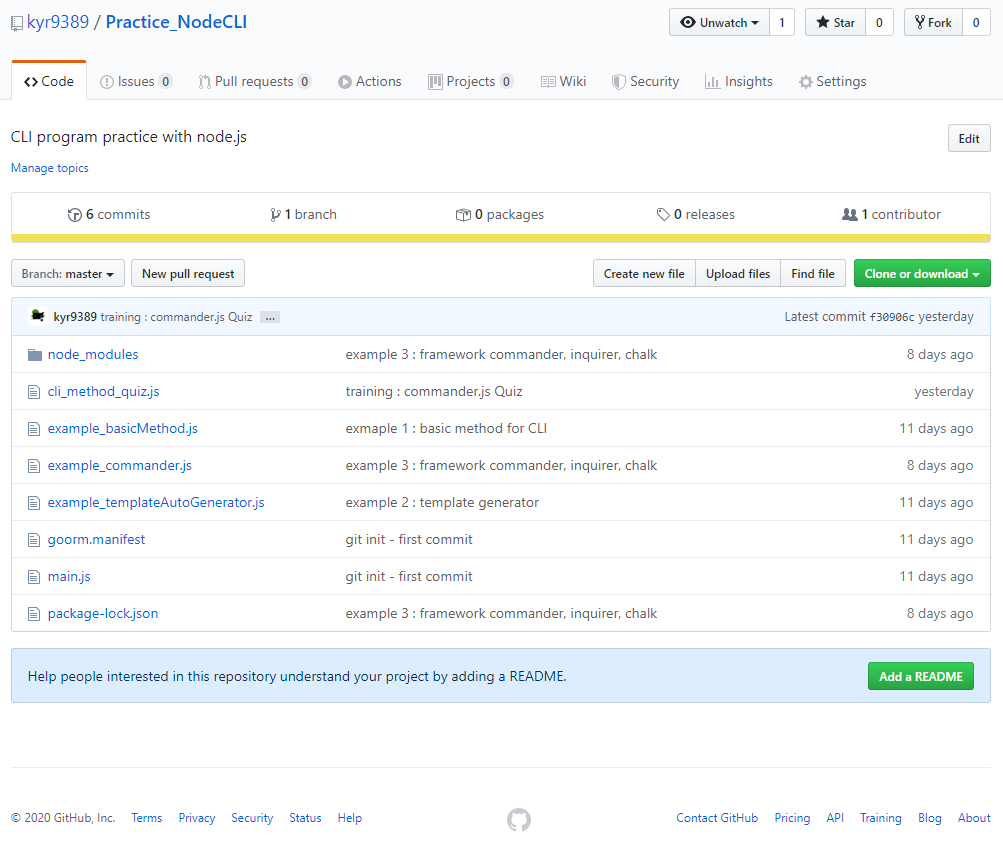Screen dimensions: 1003x863
Task: Click the file icon next to example_basicMethod.js
Action: [x=34, y=429]
